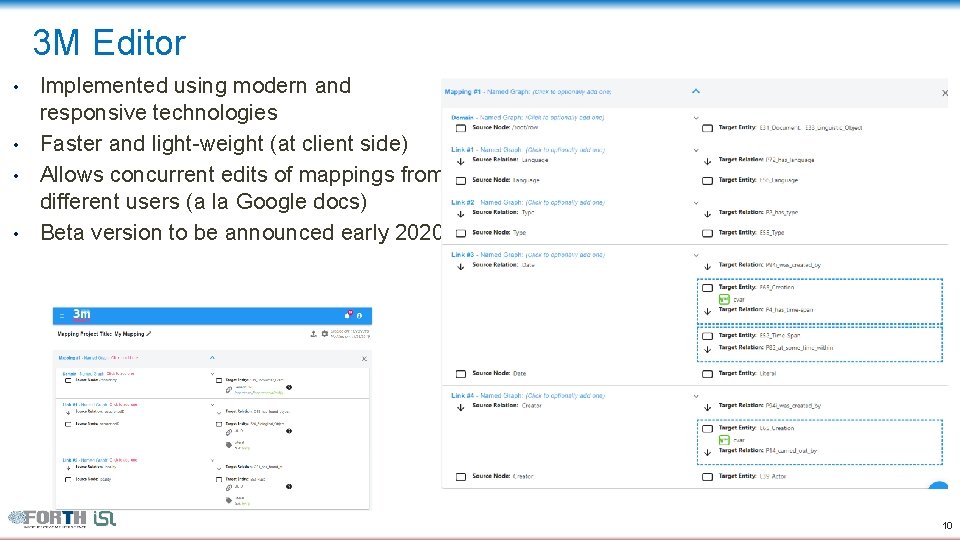Click the upload icon beside the project title
Viewport: 960px width, 540px height.
click(313, 334)
